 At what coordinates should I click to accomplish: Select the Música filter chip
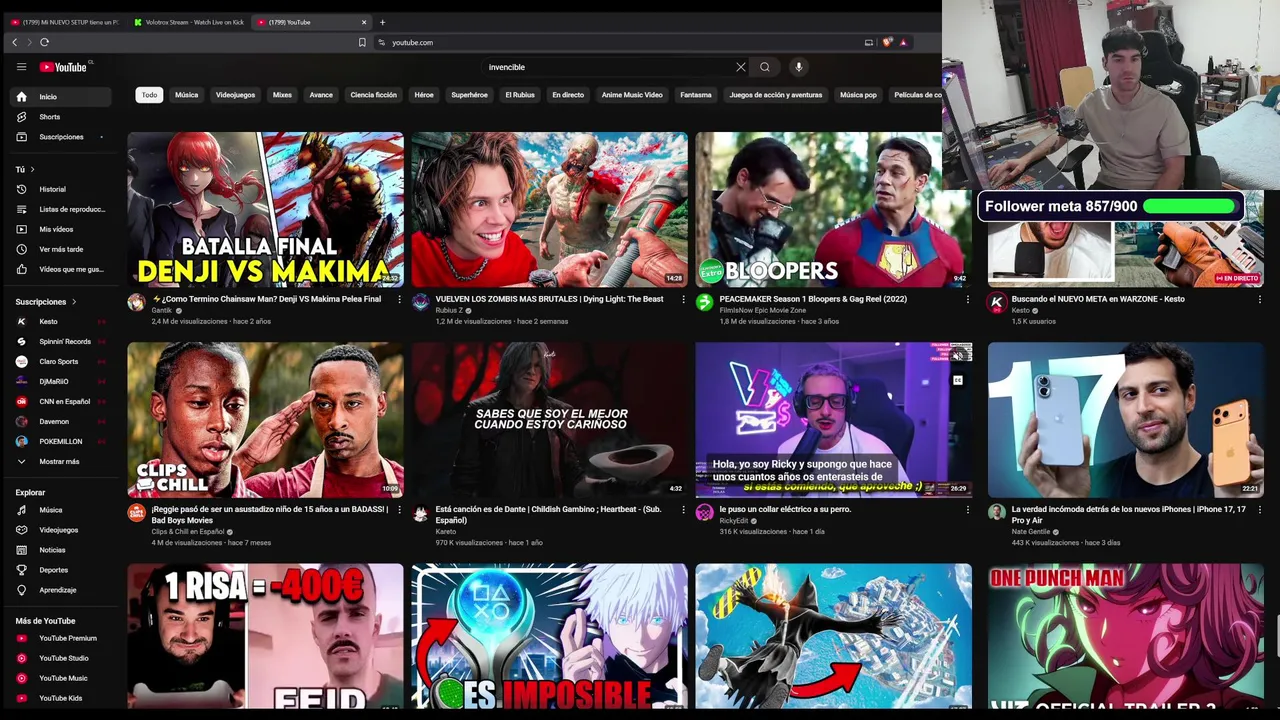point(186,95)
